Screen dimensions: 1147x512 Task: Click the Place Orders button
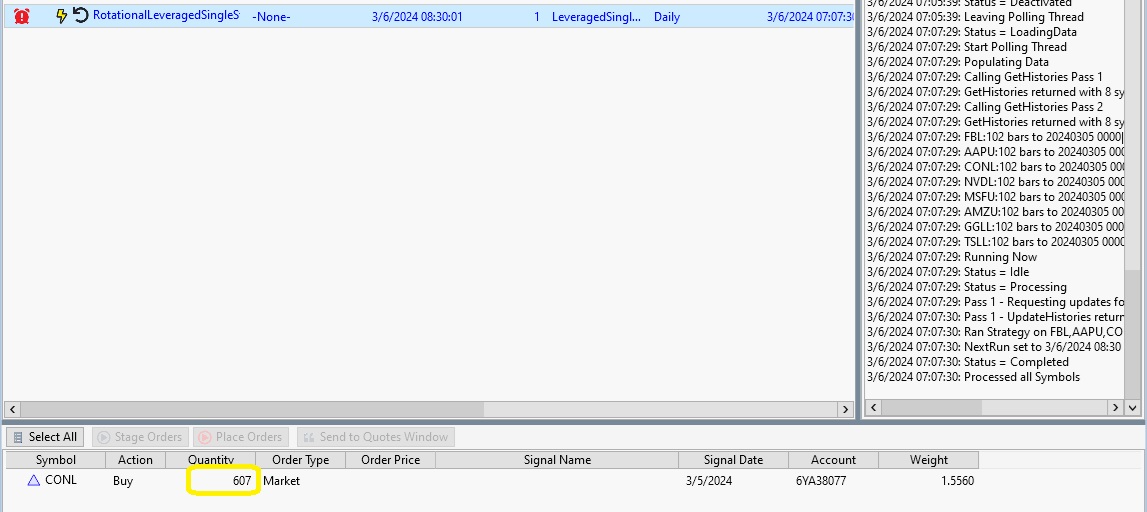[x=239, y=437]
